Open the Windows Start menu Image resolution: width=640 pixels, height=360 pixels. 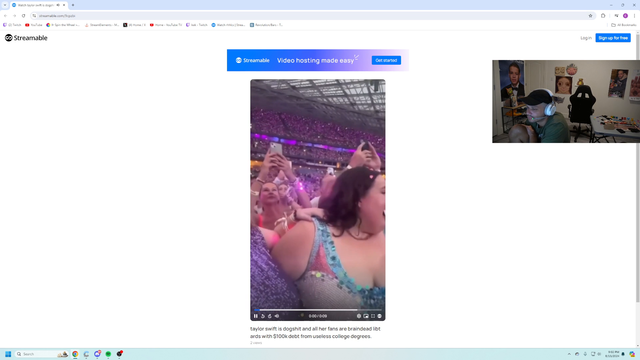pos(8,354)
